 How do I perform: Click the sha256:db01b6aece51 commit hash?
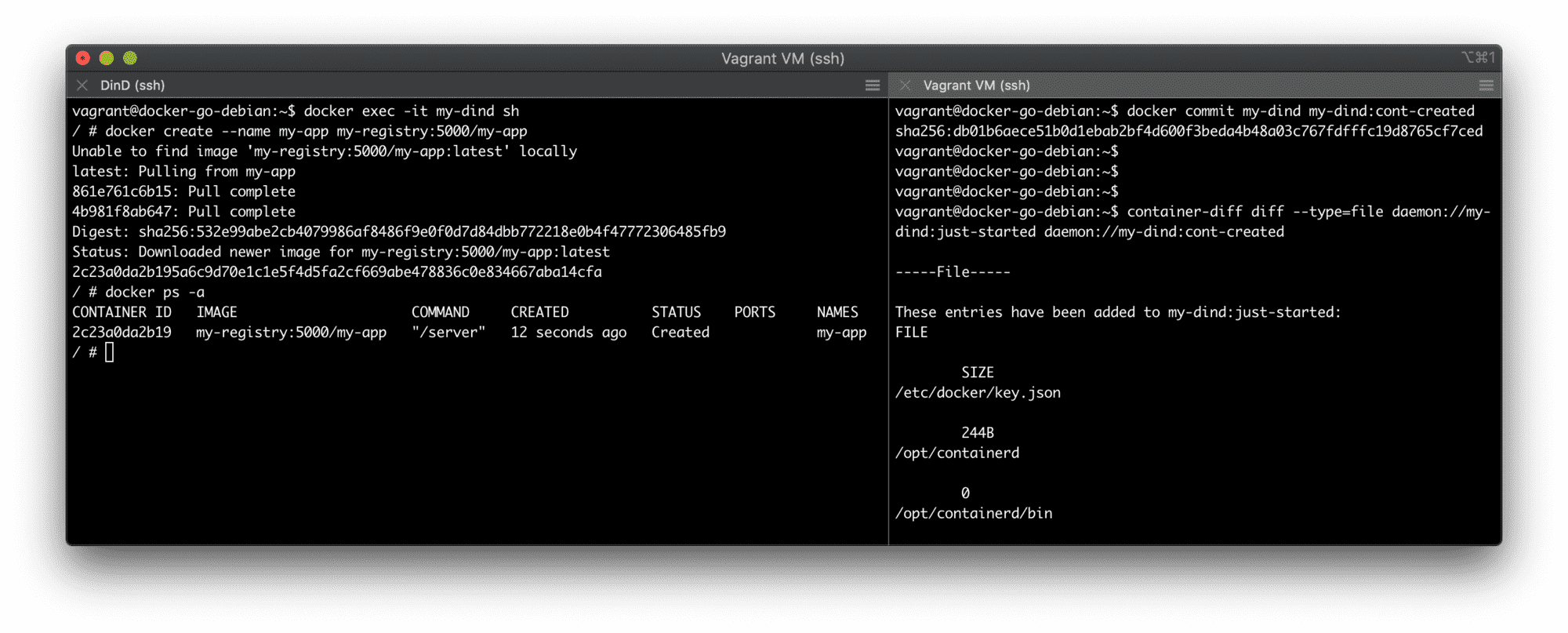(x=1189, y=131)
